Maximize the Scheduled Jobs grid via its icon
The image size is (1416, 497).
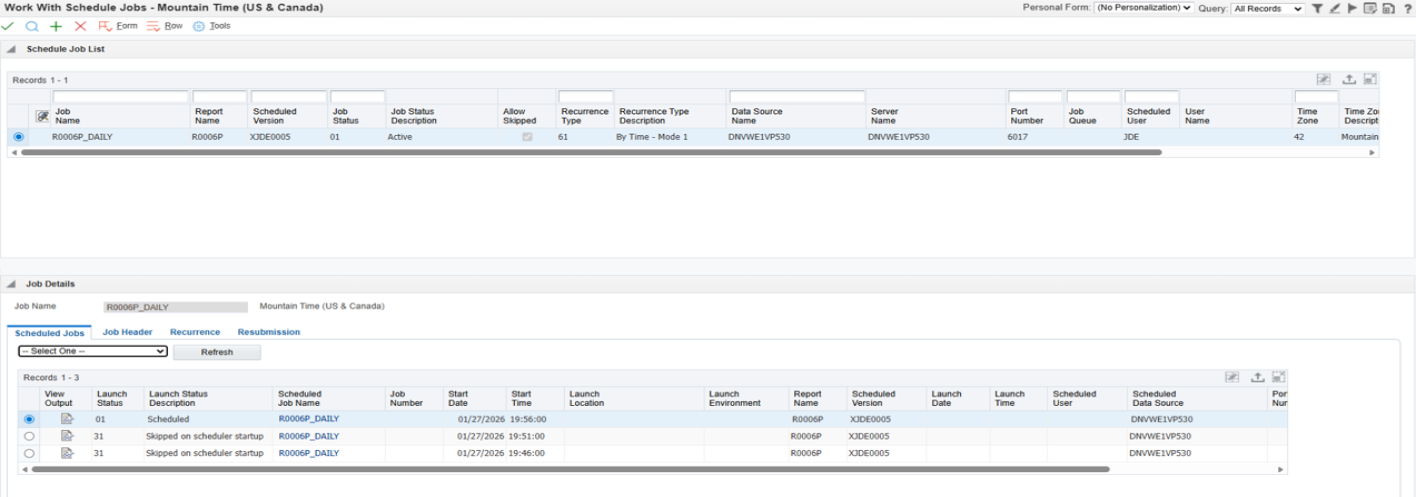pos(1279,377)
